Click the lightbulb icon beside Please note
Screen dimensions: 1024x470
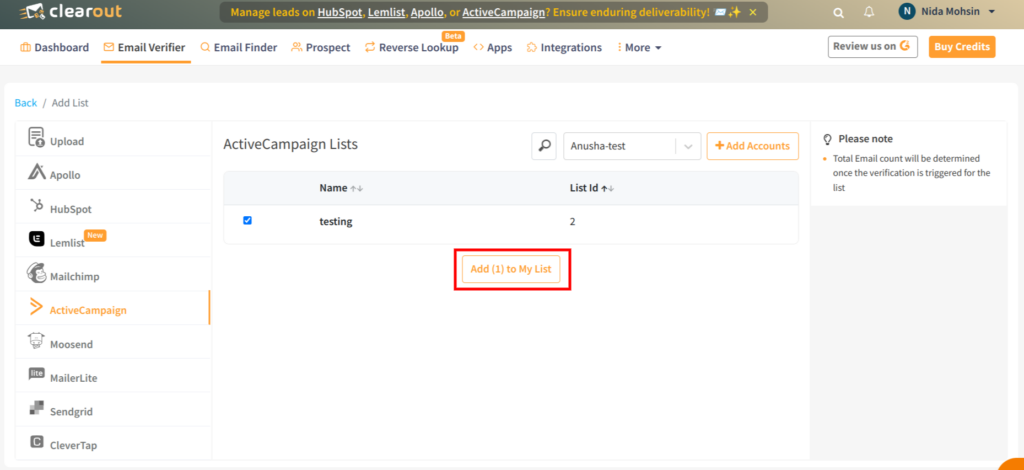(827, 139)
